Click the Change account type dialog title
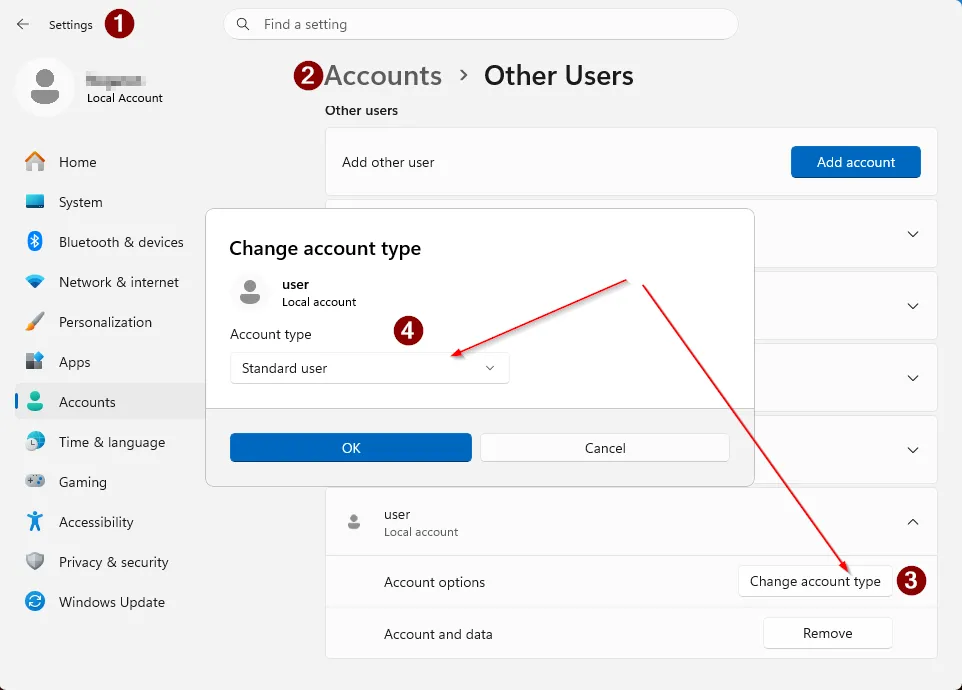The image size is (962, 690). (x=325, y=248)
